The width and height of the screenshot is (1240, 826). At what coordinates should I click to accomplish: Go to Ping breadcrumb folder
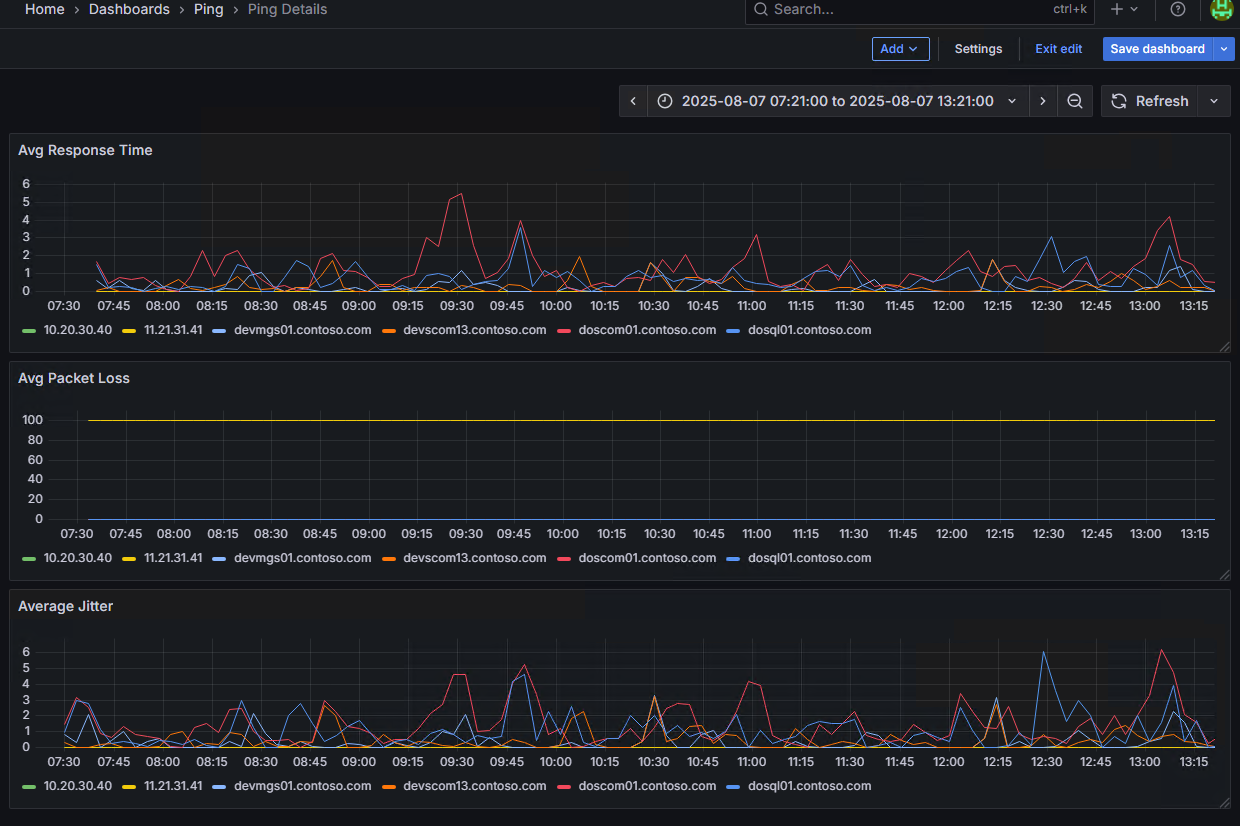[208, 9]
